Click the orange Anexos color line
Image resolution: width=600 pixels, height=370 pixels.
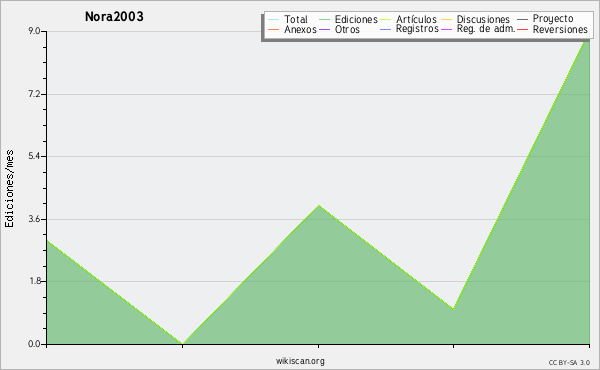(x=274, y=29)
